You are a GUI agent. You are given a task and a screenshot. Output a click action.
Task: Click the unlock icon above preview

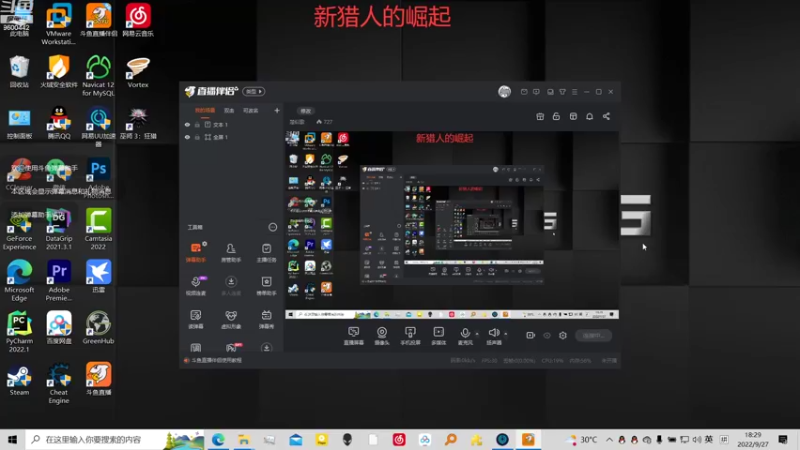coord(556,116)
